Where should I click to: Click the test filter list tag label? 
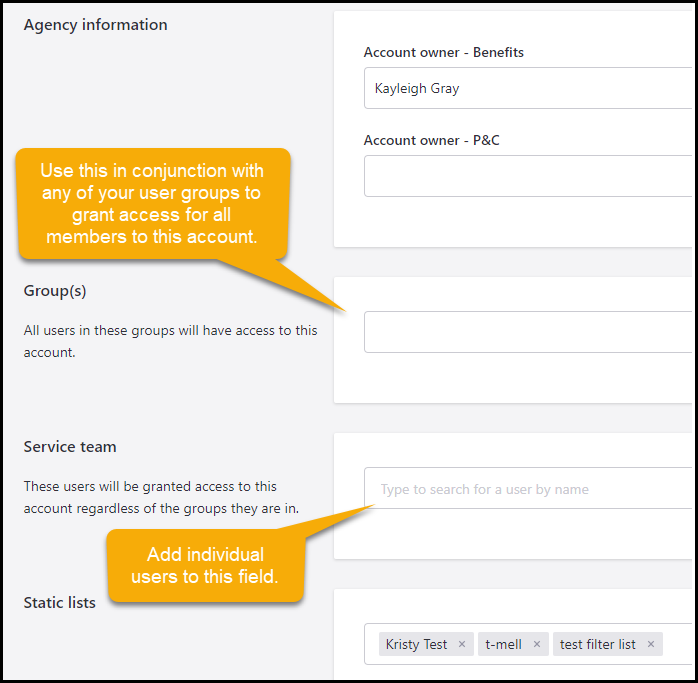597,644
